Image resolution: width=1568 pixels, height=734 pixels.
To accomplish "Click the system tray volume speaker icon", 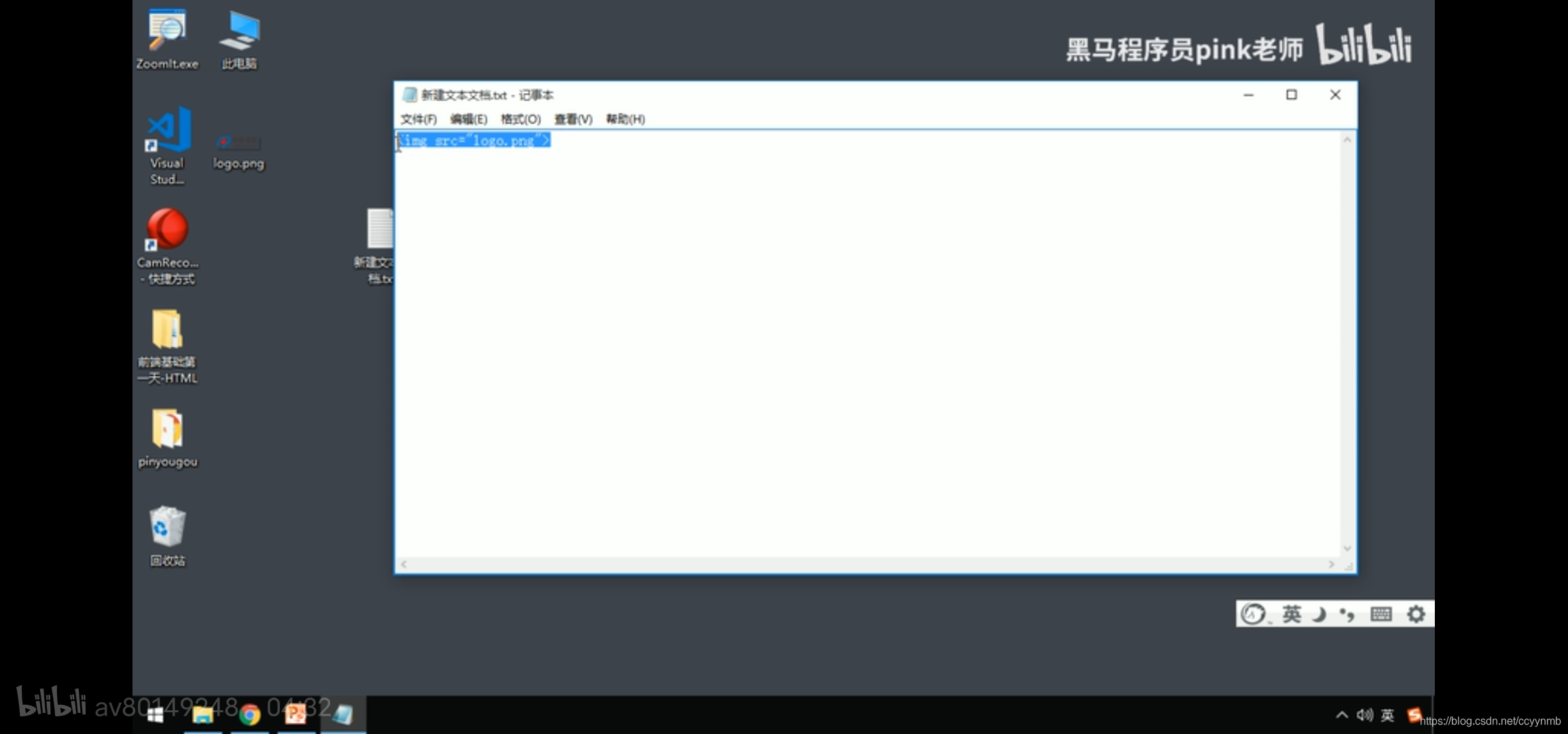I will (x=1364, y=715).
